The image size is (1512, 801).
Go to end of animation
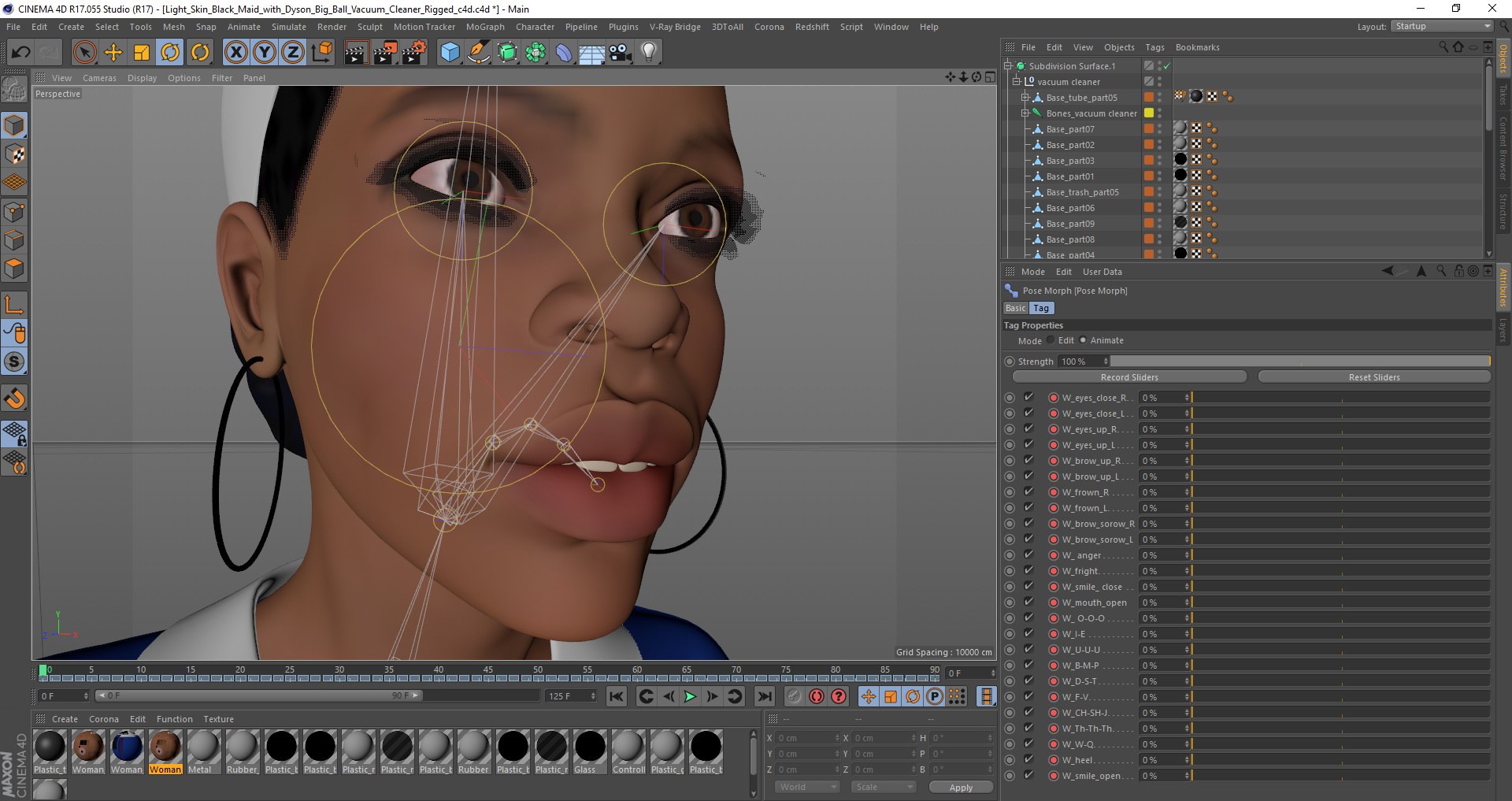[x=764, y=696]
